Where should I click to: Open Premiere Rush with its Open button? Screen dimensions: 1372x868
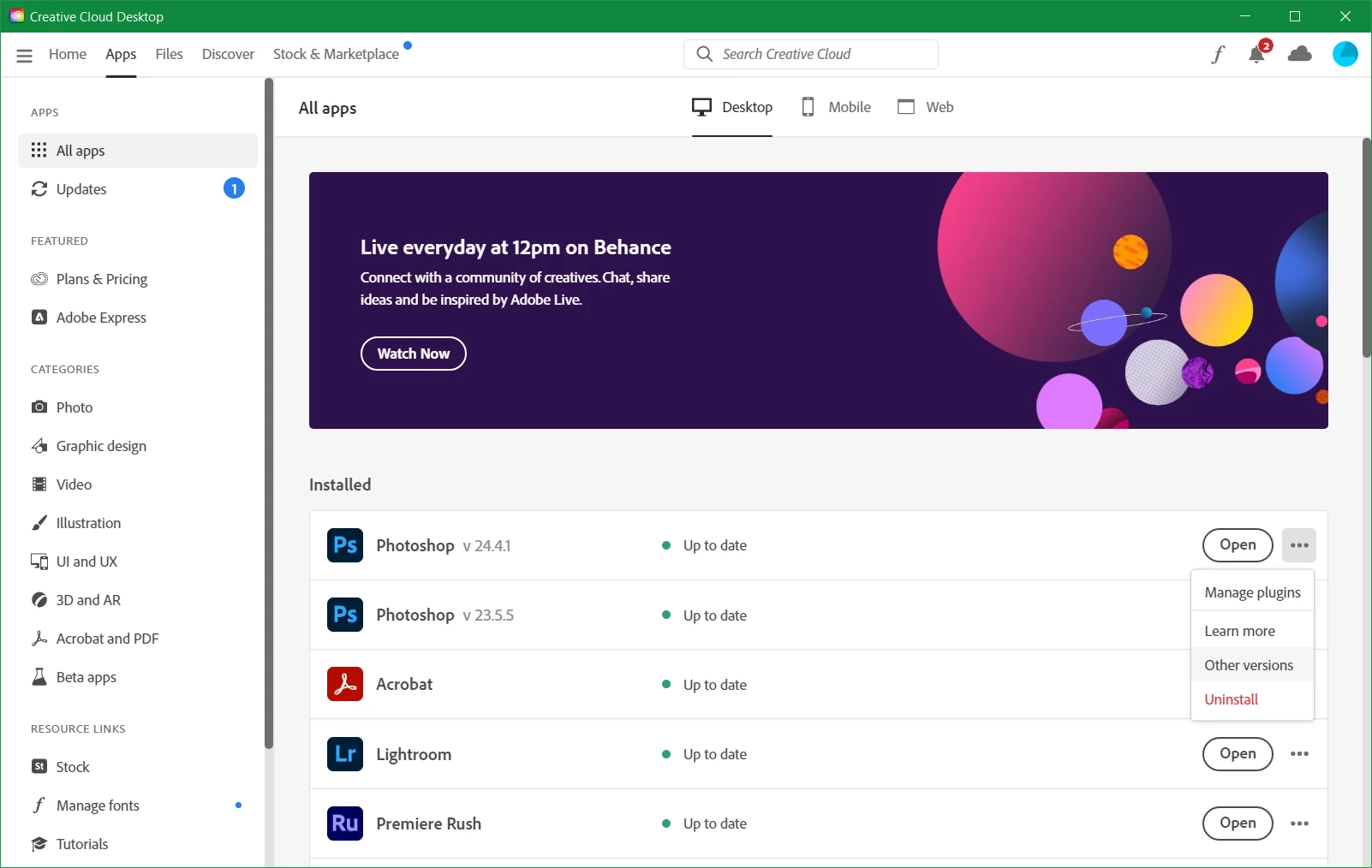[x=1238, y=823]
